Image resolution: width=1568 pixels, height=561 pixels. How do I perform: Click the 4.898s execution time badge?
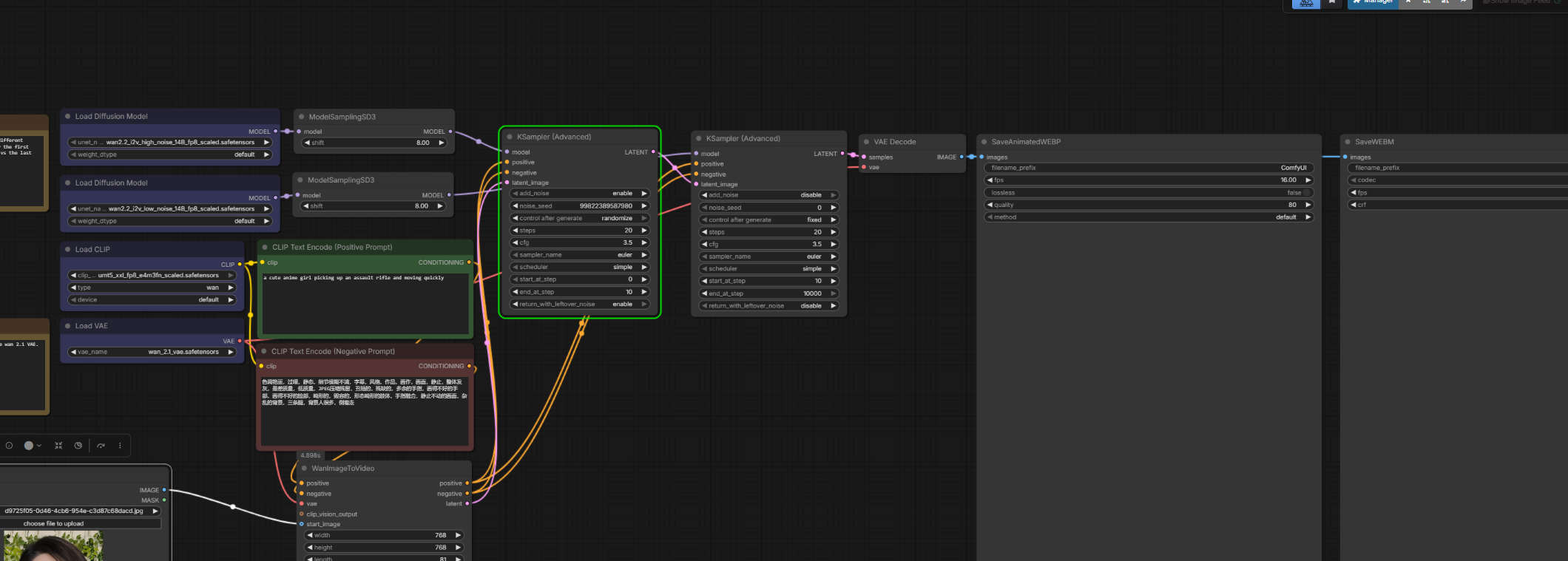311,455
